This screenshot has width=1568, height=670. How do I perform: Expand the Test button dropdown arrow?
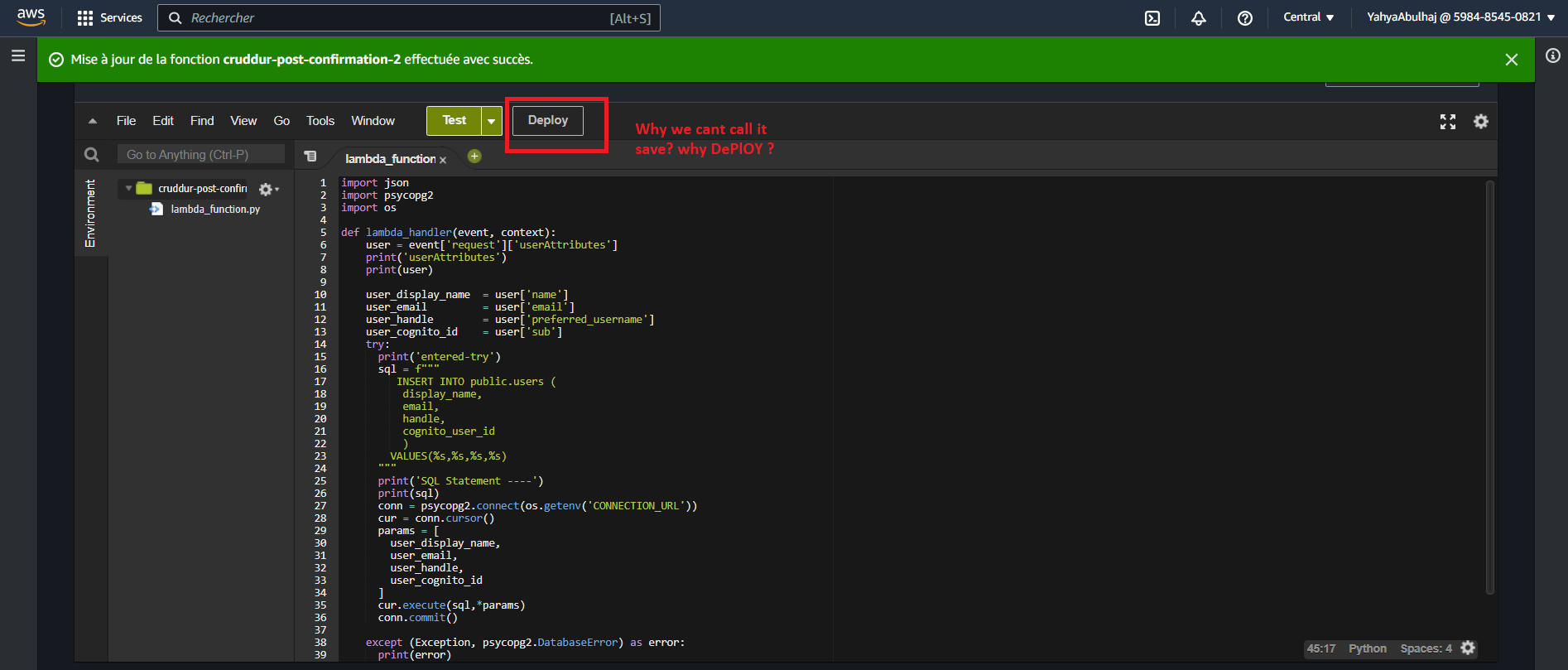point(492,121)
